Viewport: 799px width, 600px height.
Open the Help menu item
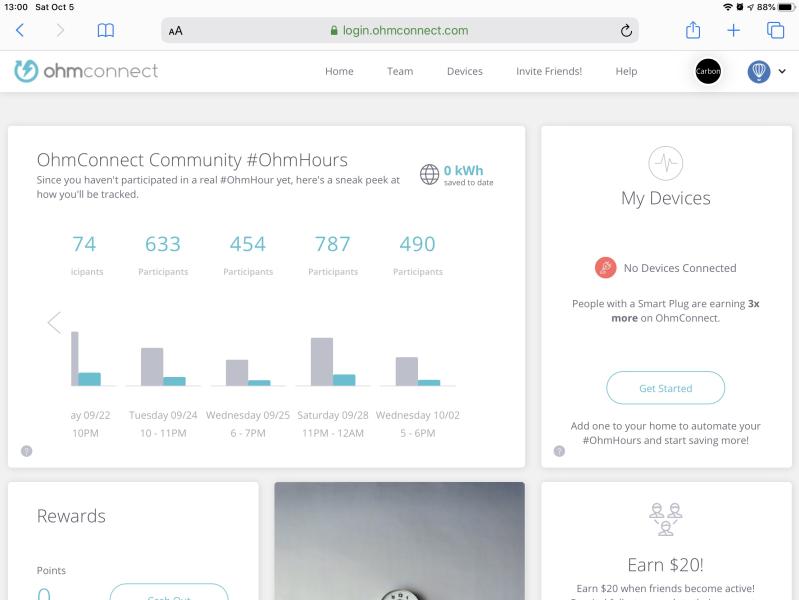[x=626, y=71]
